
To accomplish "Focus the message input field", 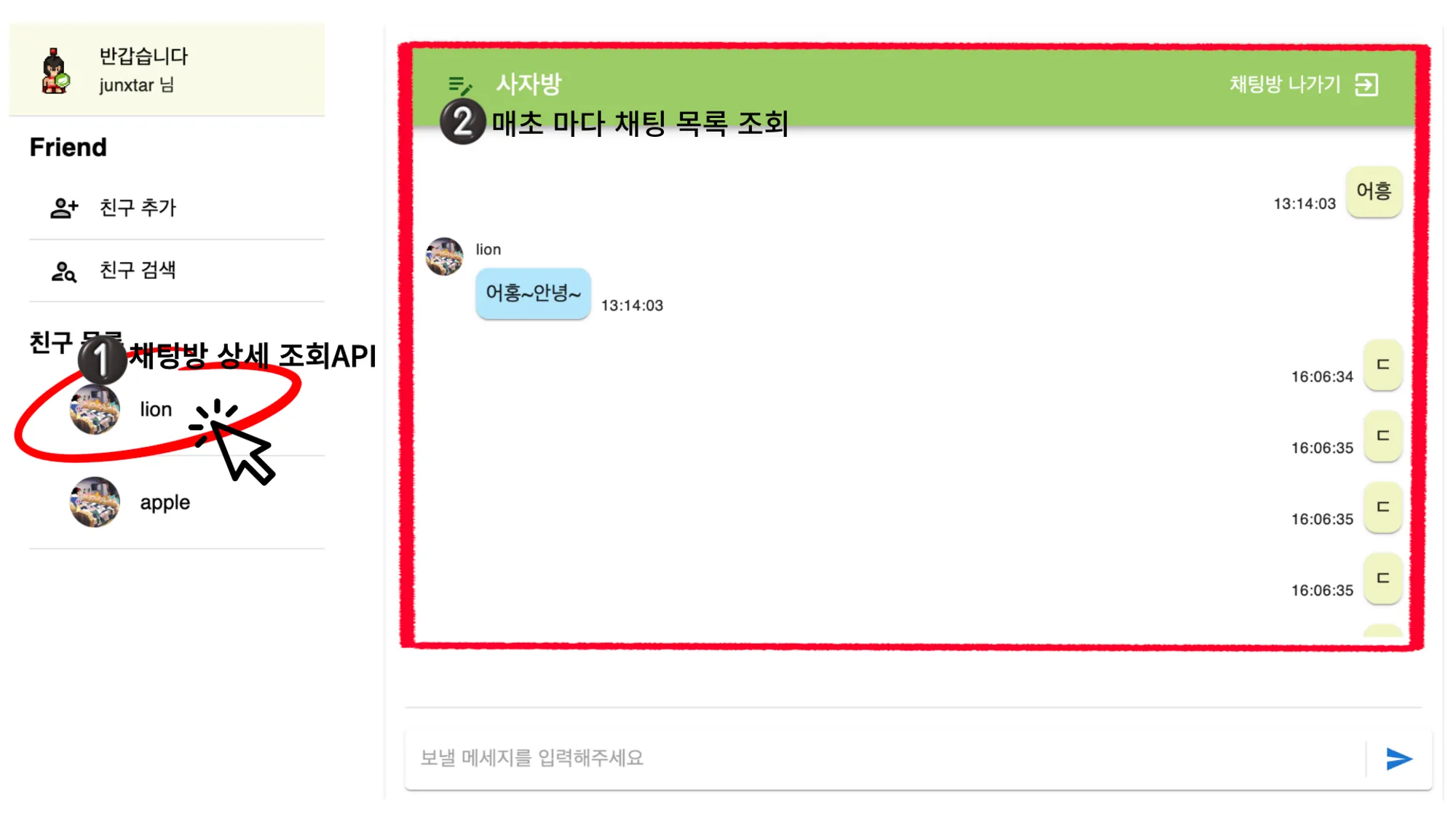I will click(885, 759).
